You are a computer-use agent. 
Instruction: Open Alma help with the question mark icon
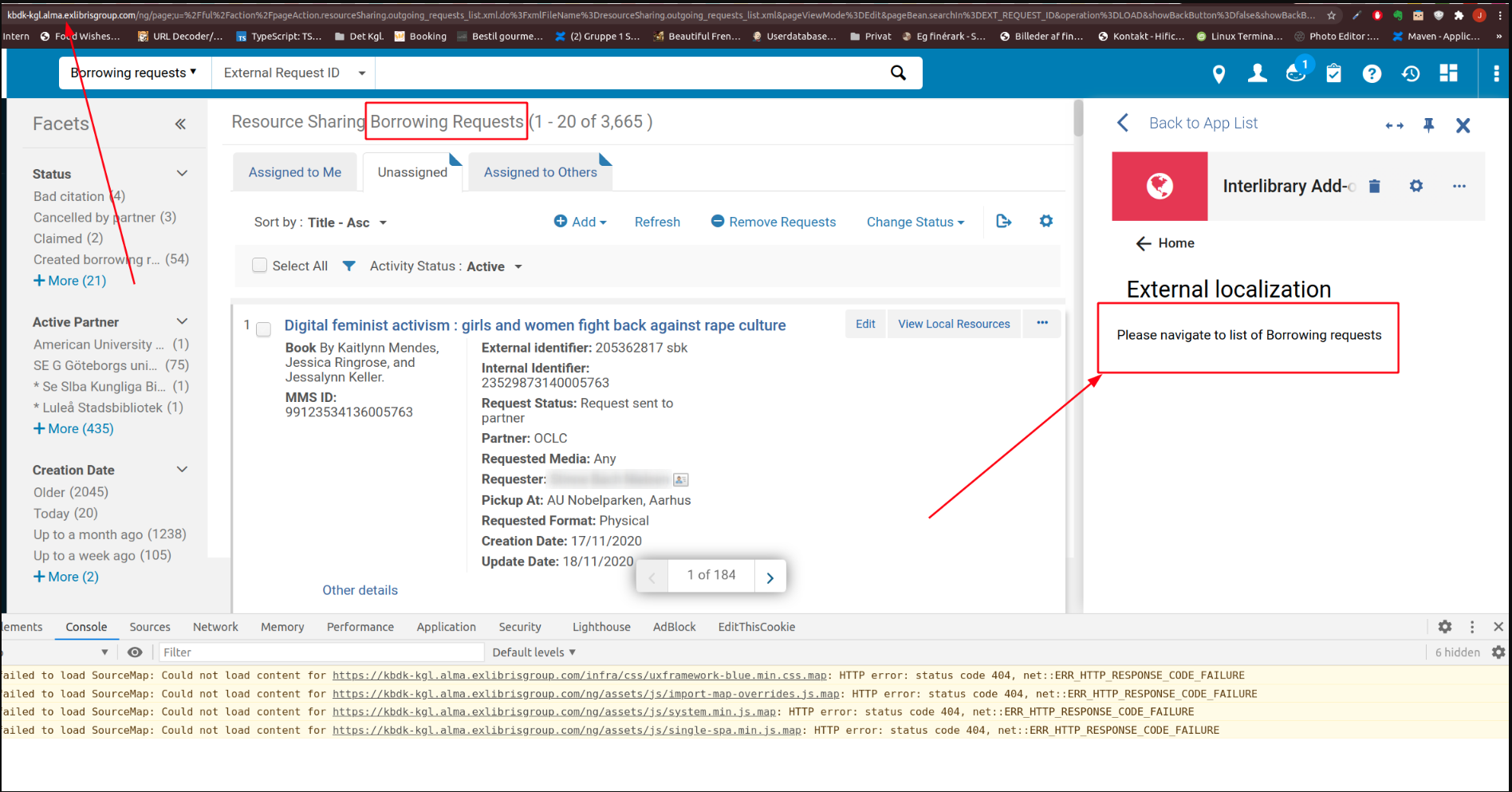click(x=1372, y=73)
